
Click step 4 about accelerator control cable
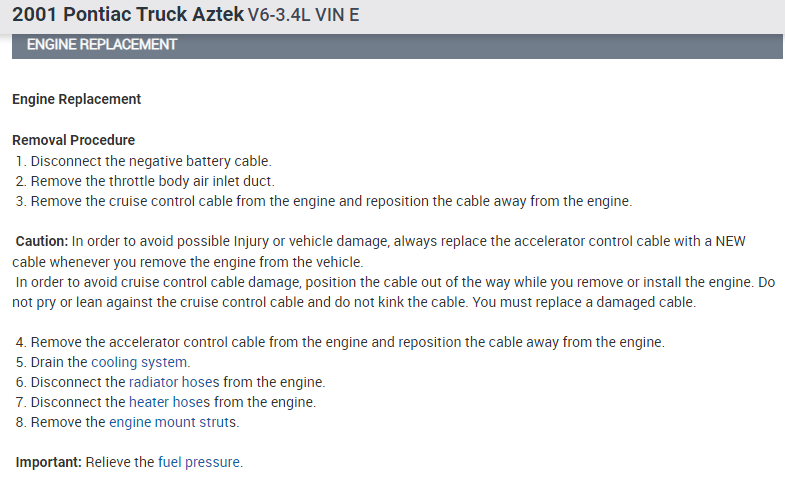coord(340,342)
